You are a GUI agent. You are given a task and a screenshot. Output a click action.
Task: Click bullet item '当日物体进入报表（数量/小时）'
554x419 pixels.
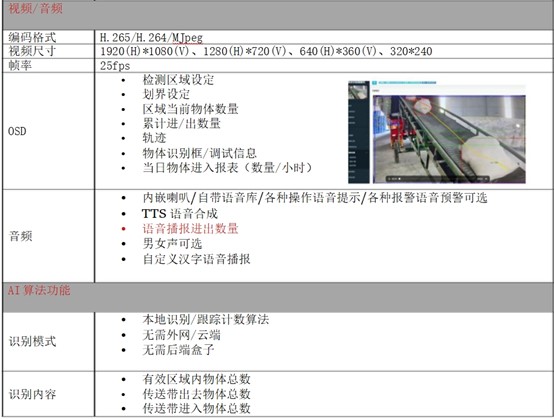click(x=227, y=167)
